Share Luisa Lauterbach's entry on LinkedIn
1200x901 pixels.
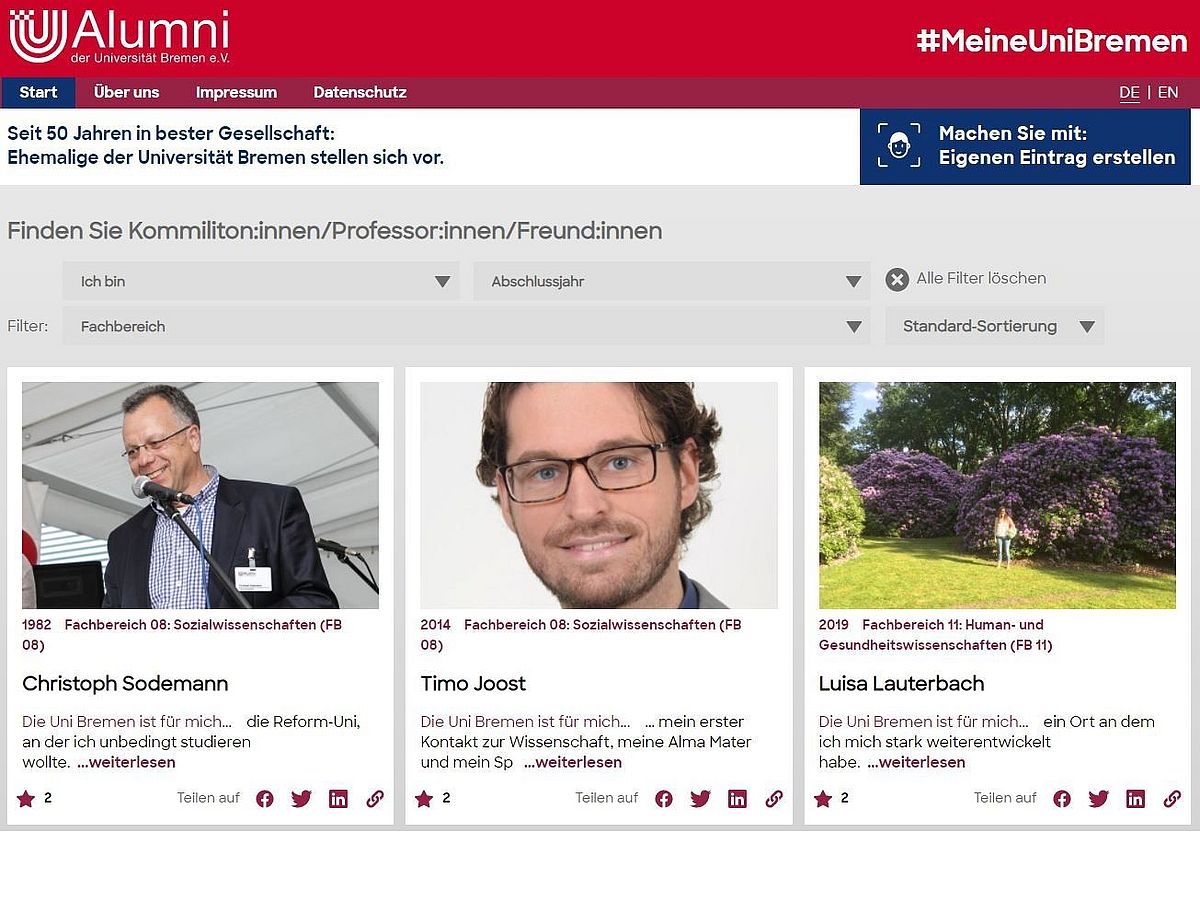[1135, 799]
